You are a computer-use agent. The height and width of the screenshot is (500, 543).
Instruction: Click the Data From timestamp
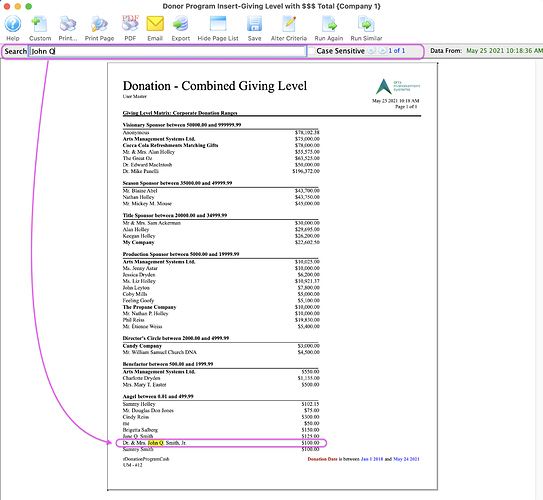click(505, 51)
